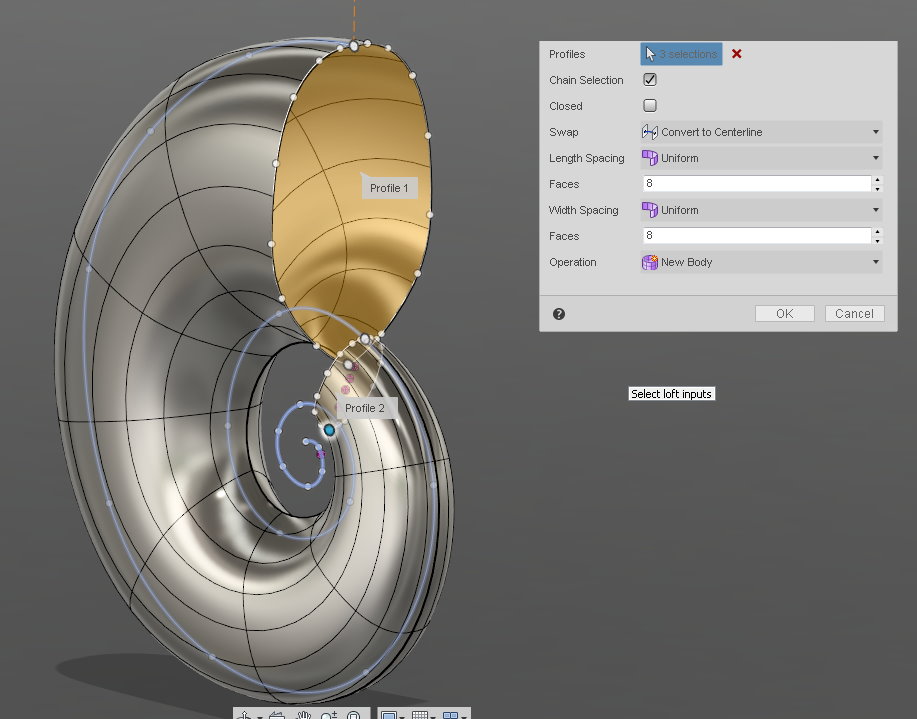This screenshot has width=917, height=719.
Task: Uncheck Chain Selection
Action: [650, 80]
